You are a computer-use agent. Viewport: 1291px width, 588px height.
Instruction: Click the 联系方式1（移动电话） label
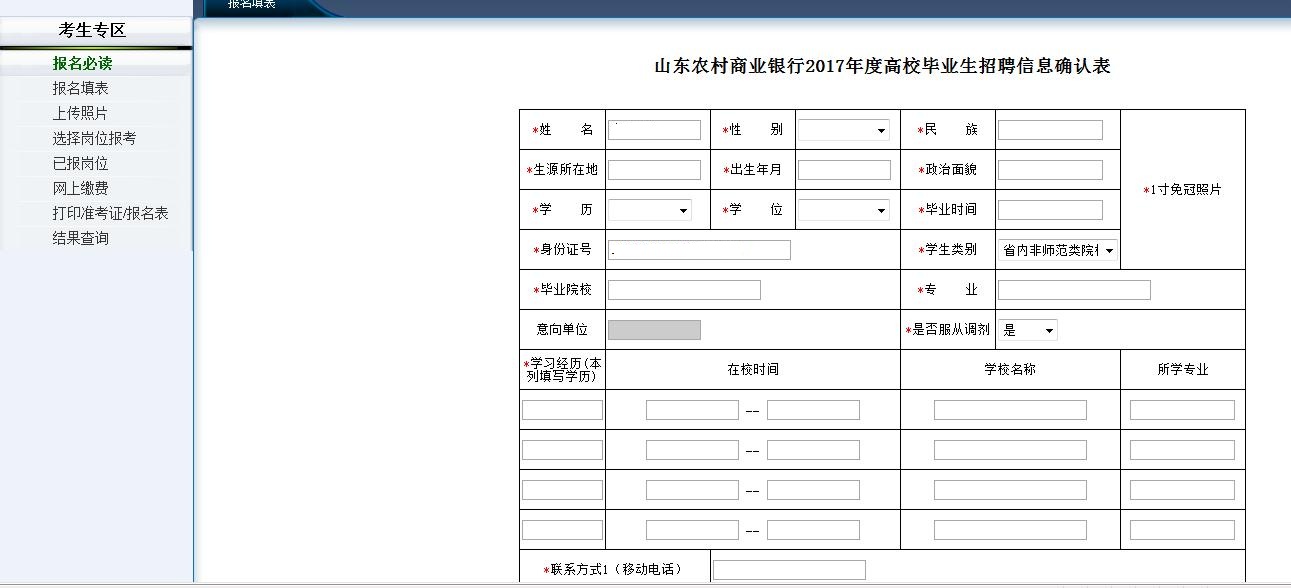[x=613, y=570]
